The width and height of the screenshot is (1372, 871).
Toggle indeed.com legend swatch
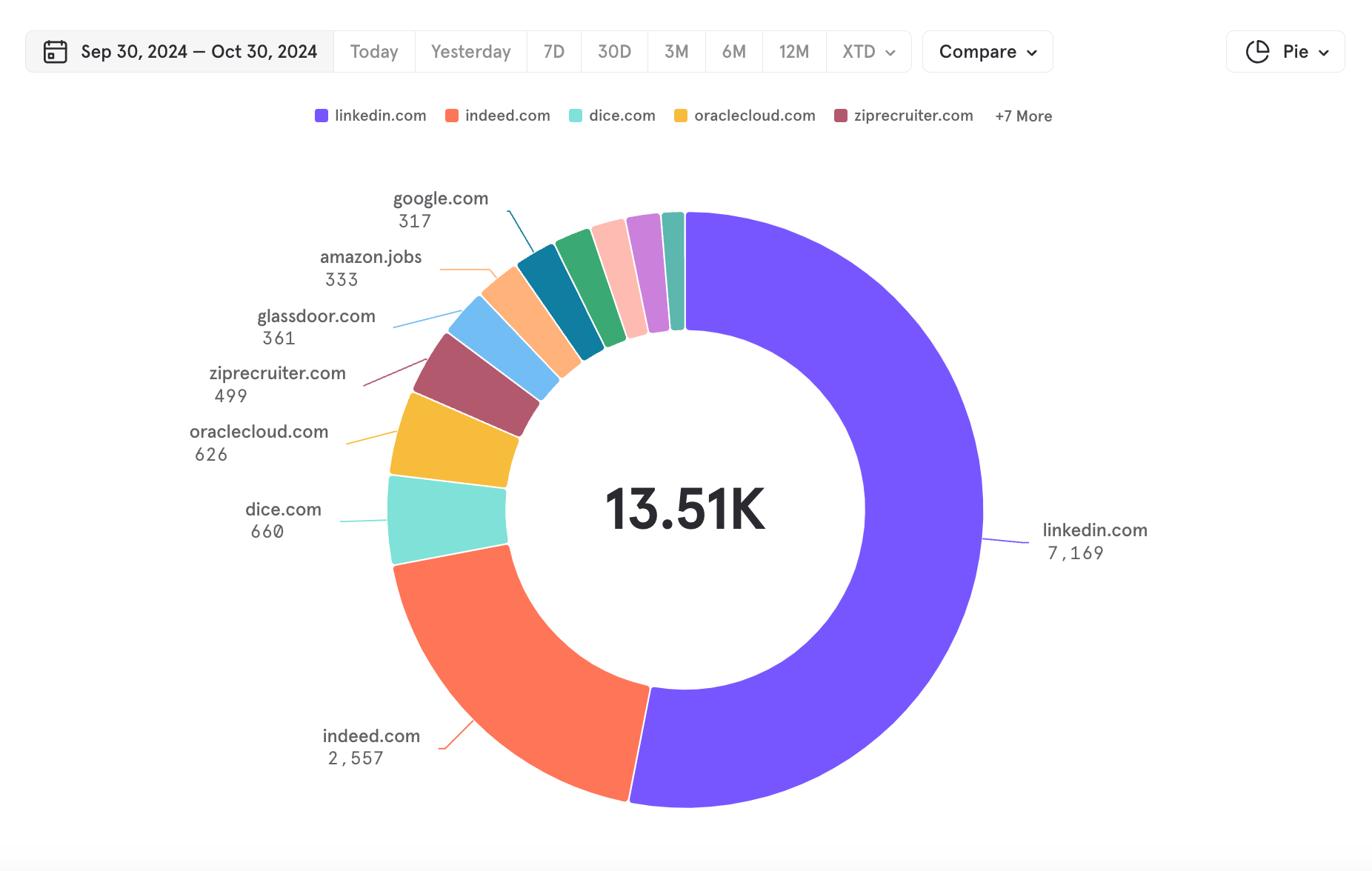(x=452, y=116)
